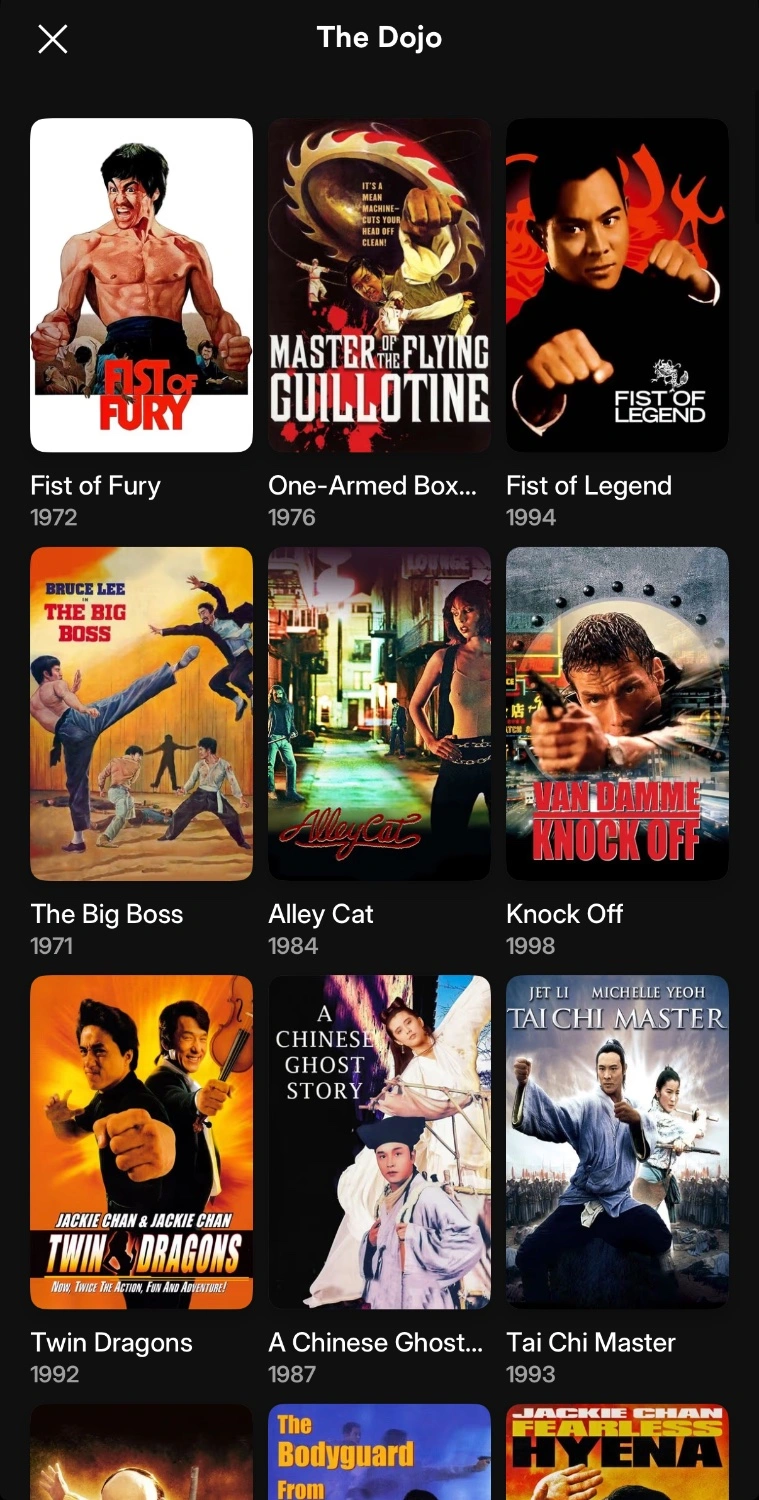Select the Fist of Legend poster
This screenshot has width=759, height=1500.
(617, 285)
